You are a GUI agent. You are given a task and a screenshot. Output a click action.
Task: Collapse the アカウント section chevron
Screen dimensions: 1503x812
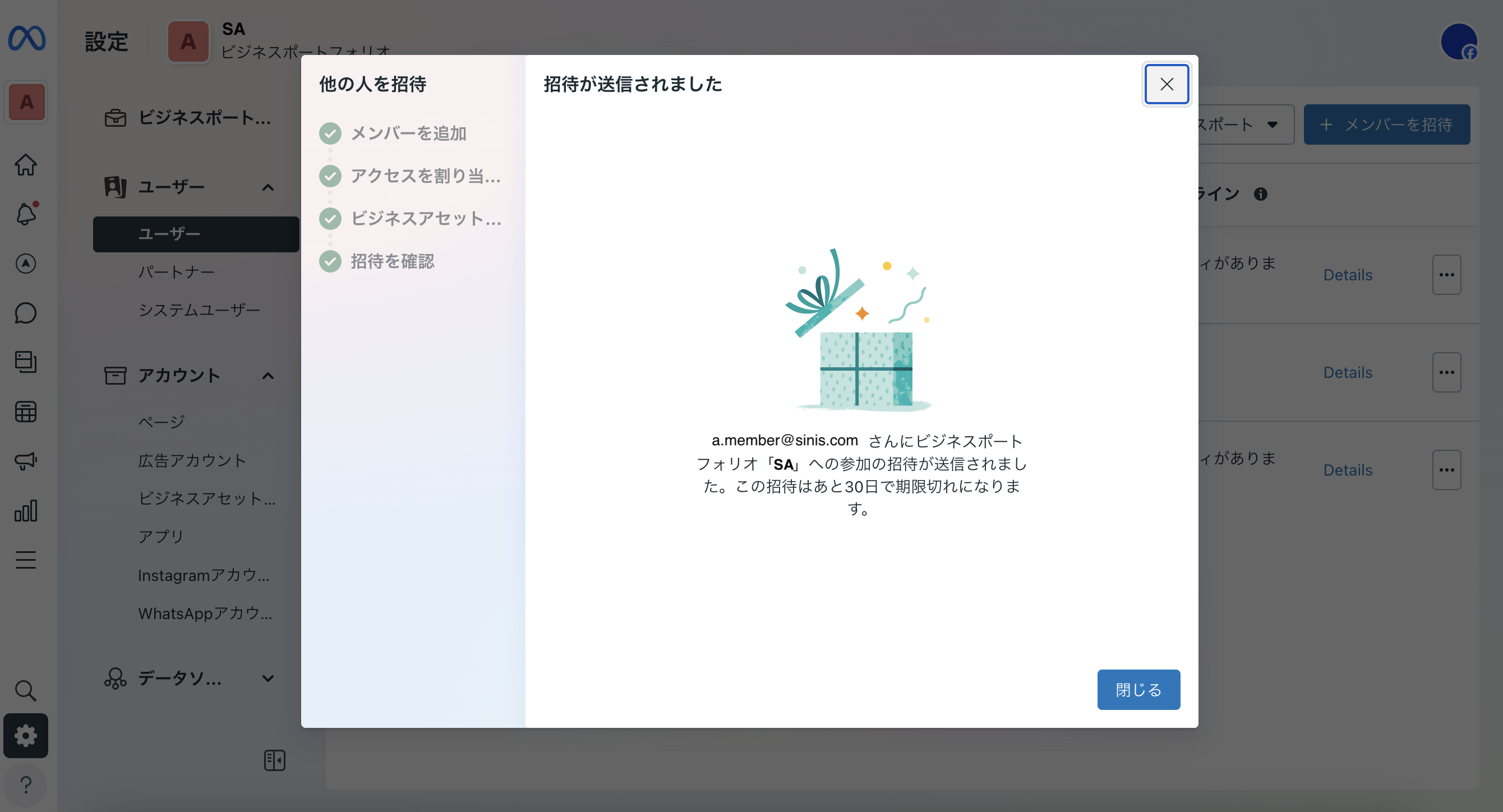point(269,375)
